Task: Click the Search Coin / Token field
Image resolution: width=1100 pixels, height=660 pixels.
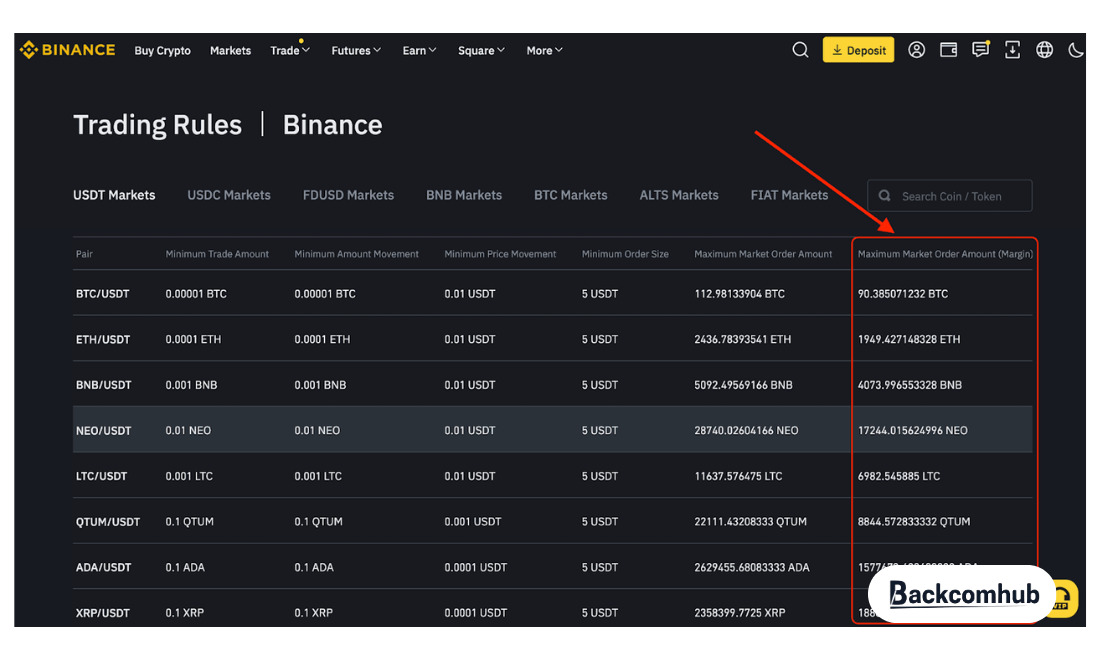Action: (x=950, y=196)
